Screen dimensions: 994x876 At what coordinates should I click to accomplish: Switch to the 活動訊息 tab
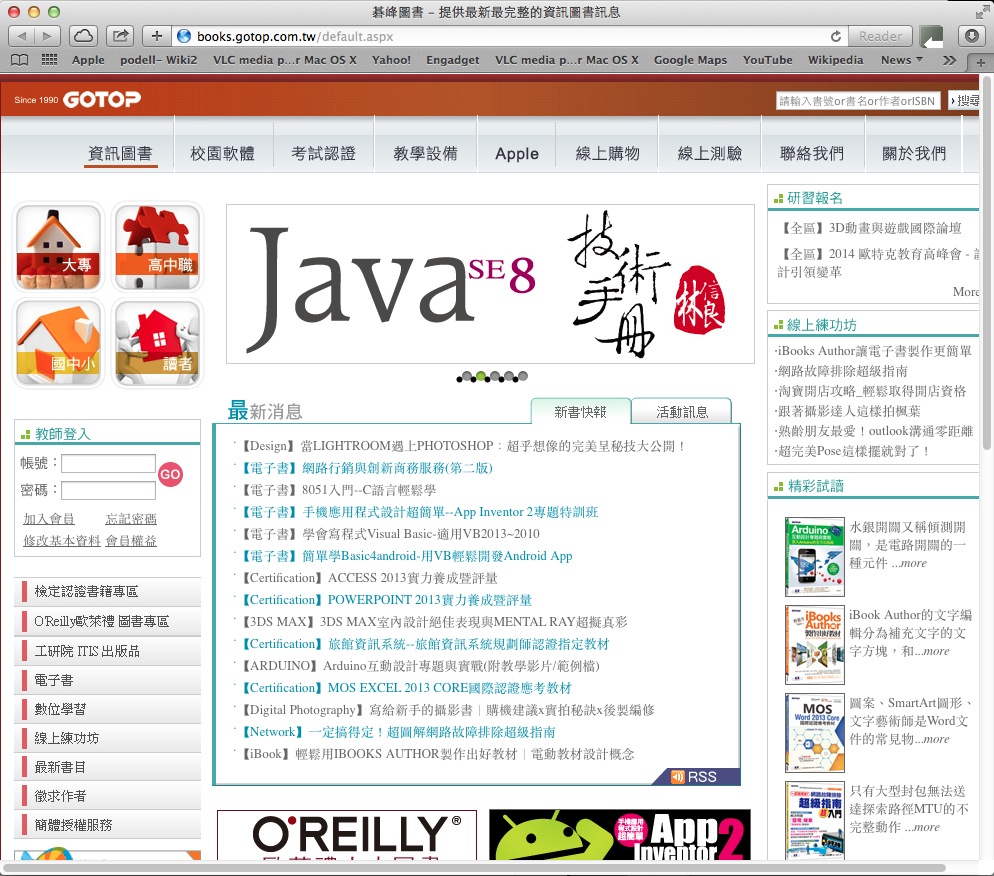tap(682, 412)
